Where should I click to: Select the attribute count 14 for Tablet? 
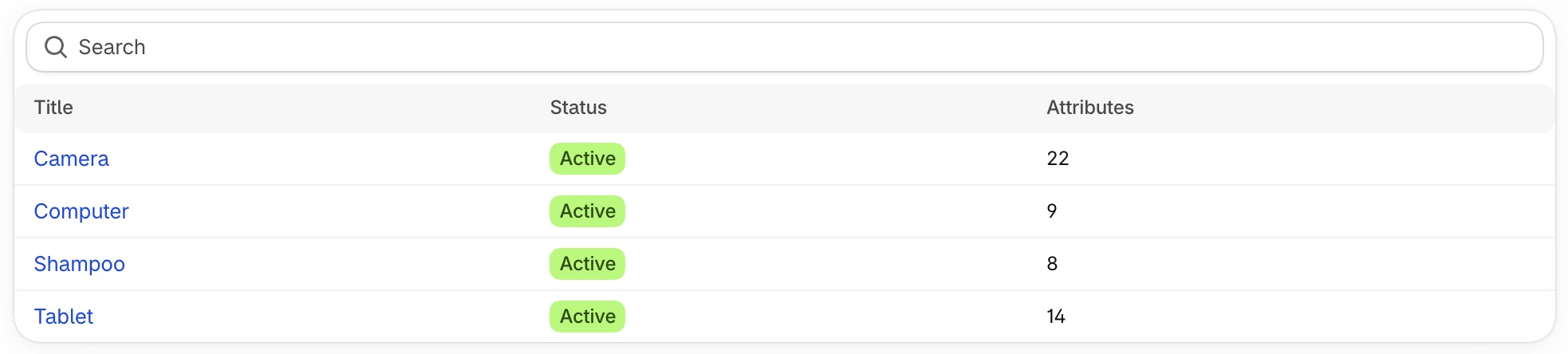click(x=1056, y=317)
